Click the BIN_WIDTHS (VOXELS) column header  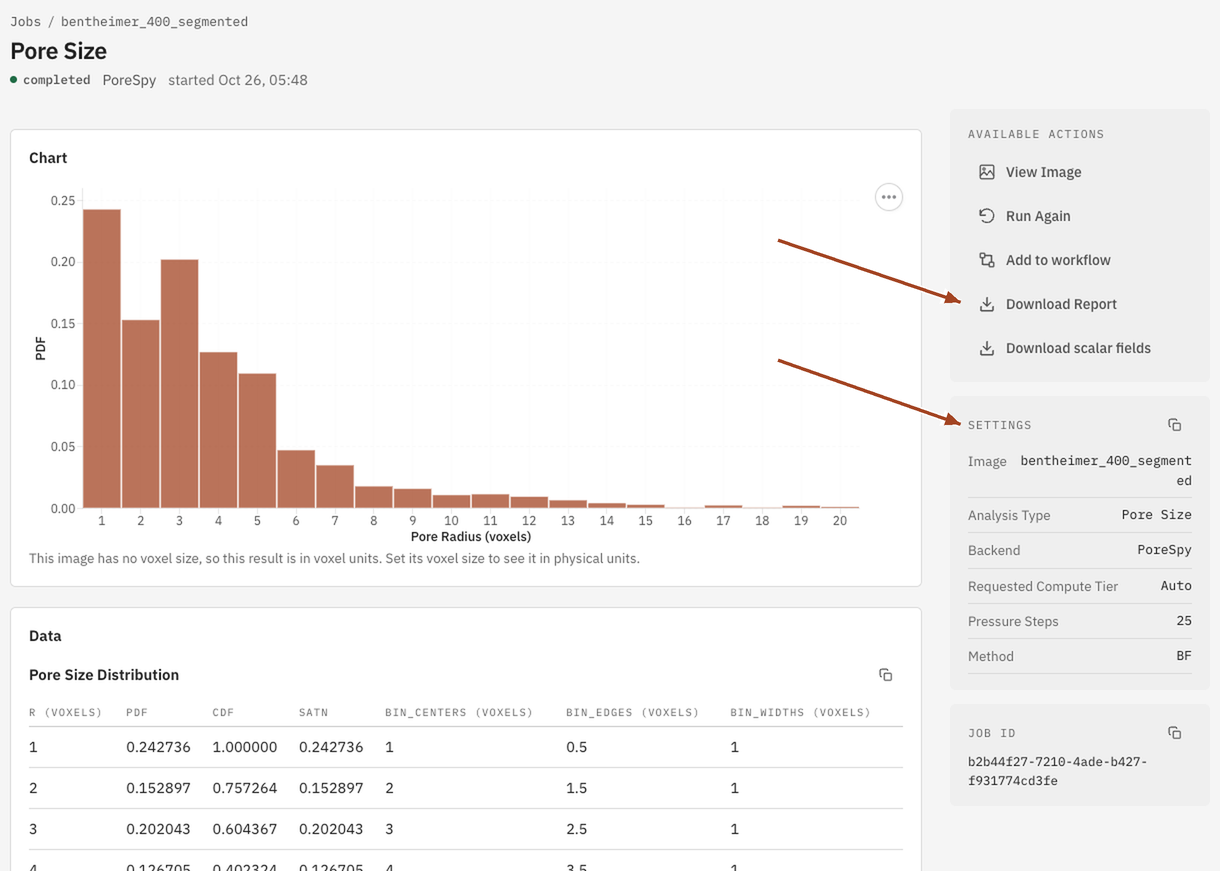coord(800,713)
